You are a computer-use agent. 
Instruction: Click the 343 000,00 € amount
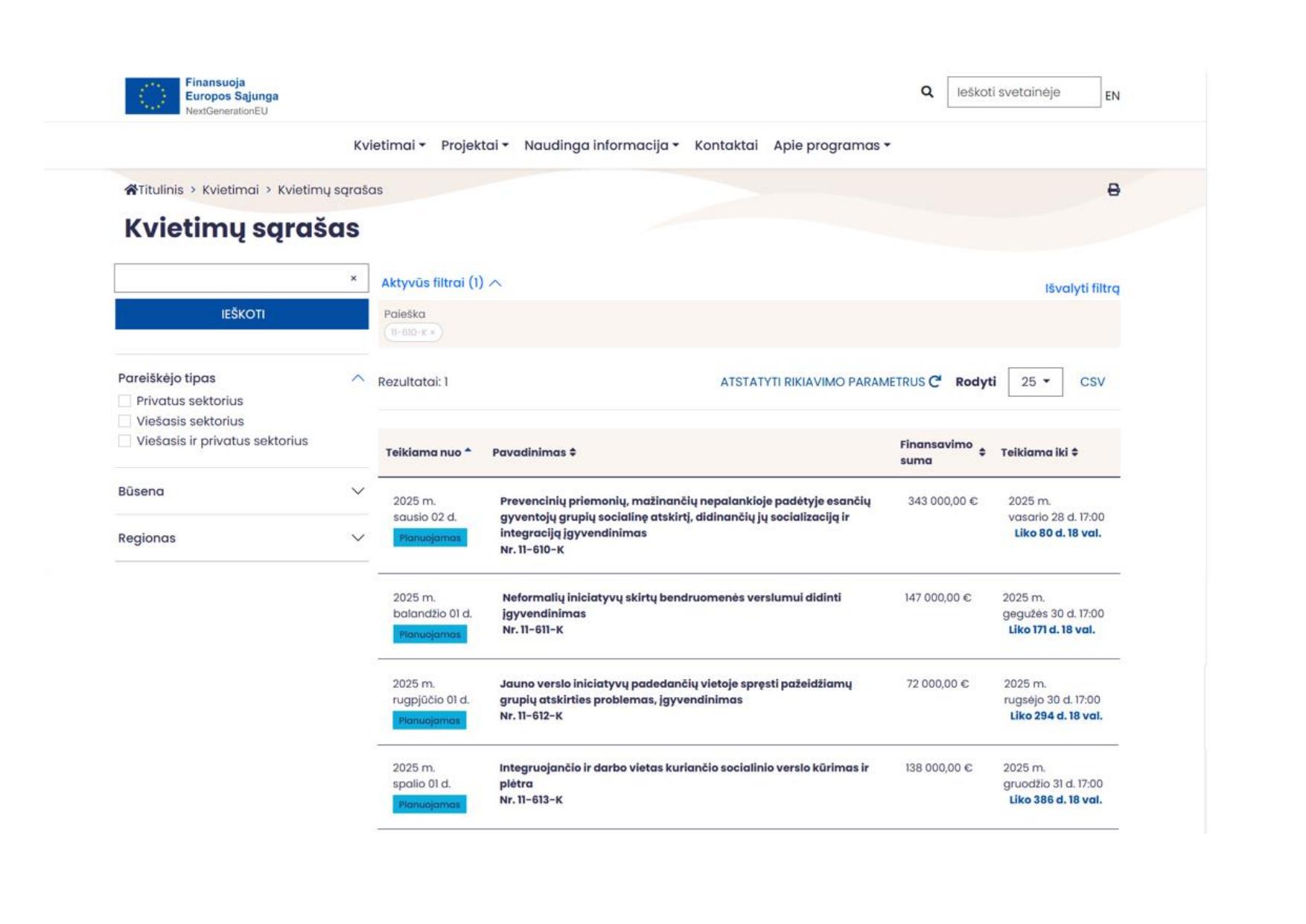pos(943,501)
